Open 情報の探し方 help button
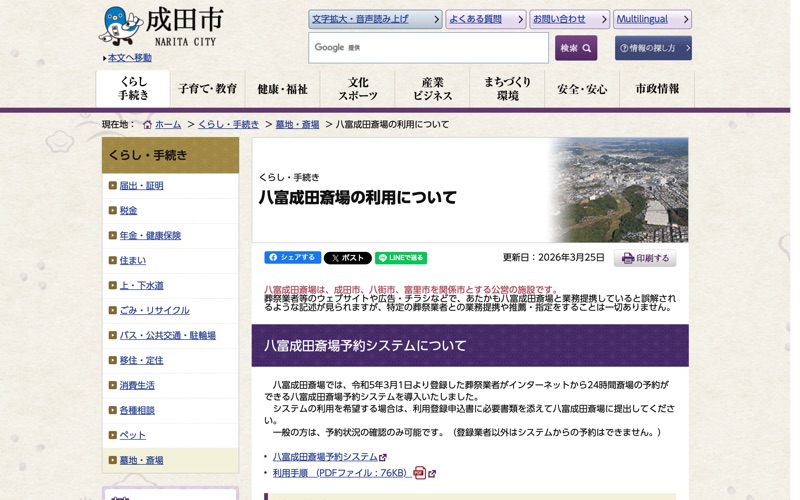 click(653, 48)
